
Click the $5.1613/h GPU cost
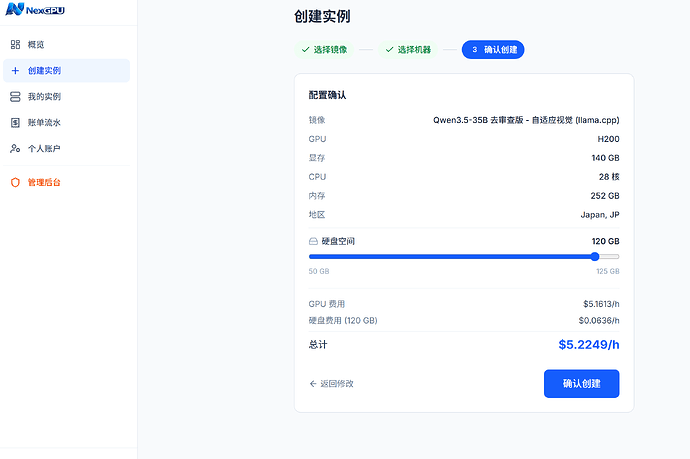click(x=601, y=304)
